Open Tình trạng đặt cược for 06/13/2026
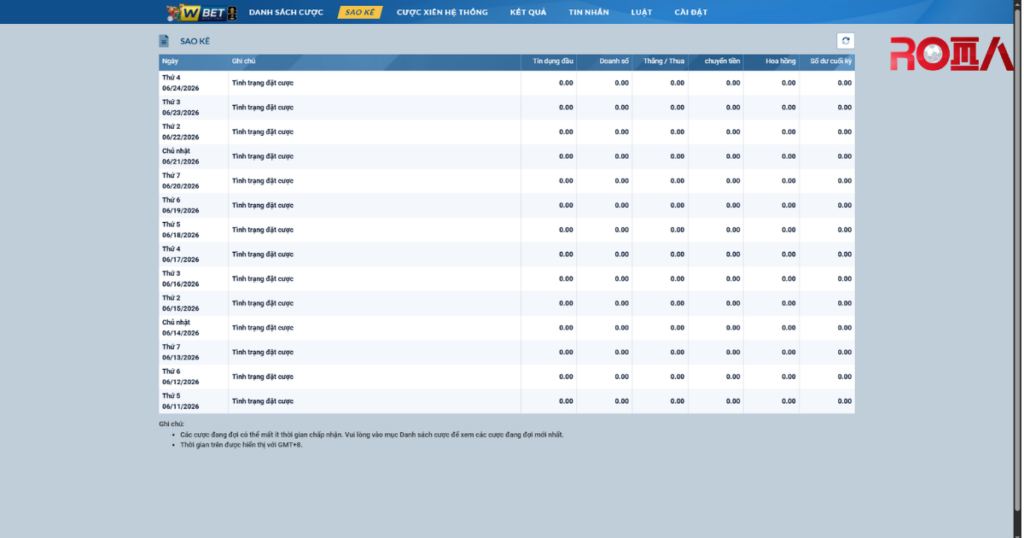The height and width of the screenshot is (538, 1024). [x=263, y=353]
